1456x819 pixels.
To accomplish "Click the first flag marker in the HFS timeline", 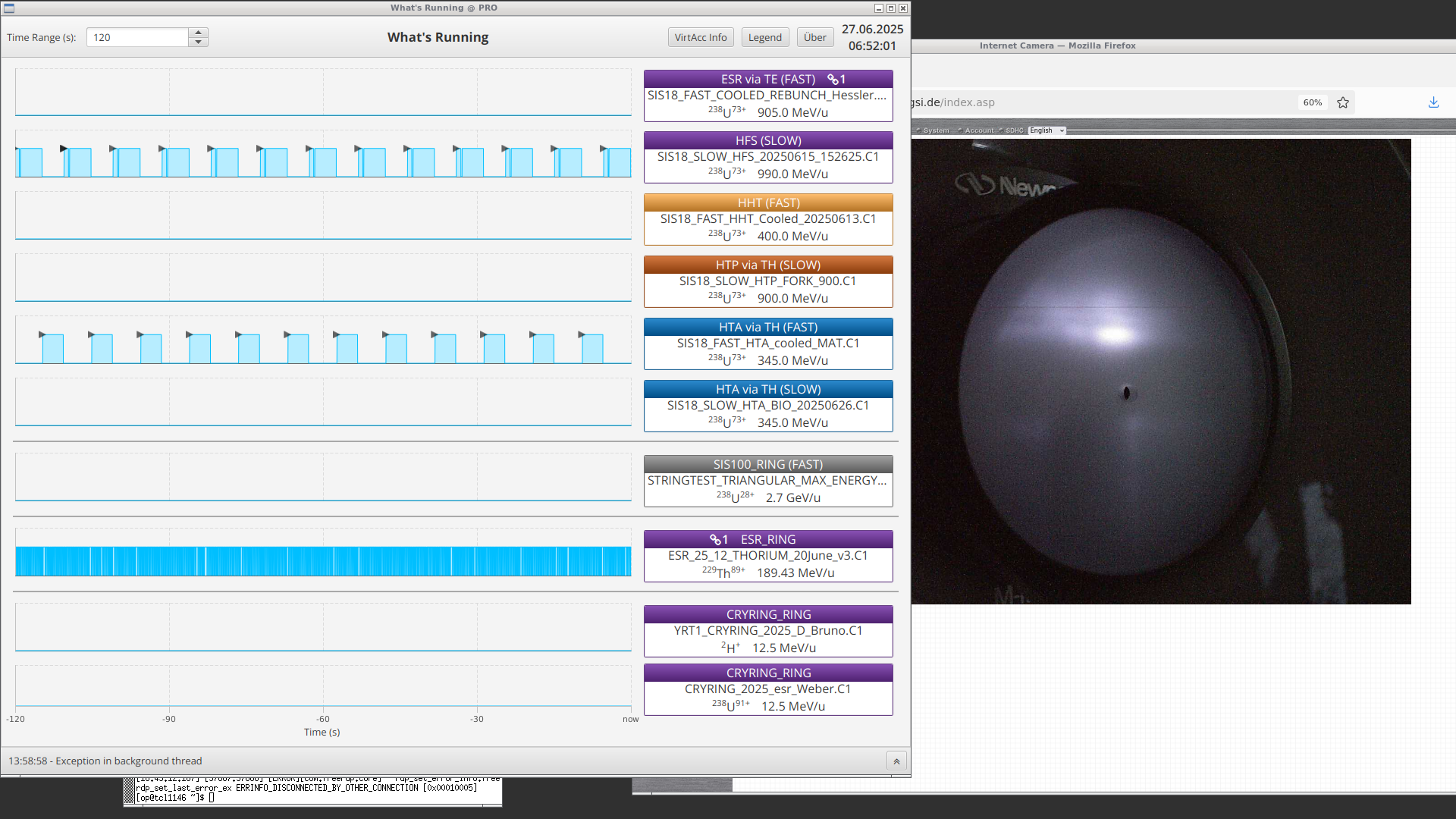I will [64, 149].
